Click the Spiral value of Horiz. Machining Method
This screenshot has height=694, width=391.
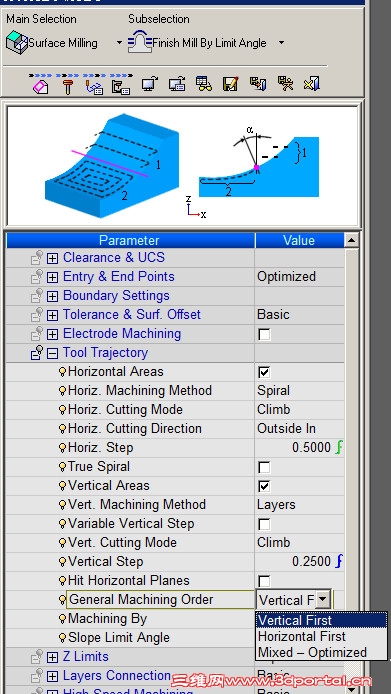[x=273, y=391]
